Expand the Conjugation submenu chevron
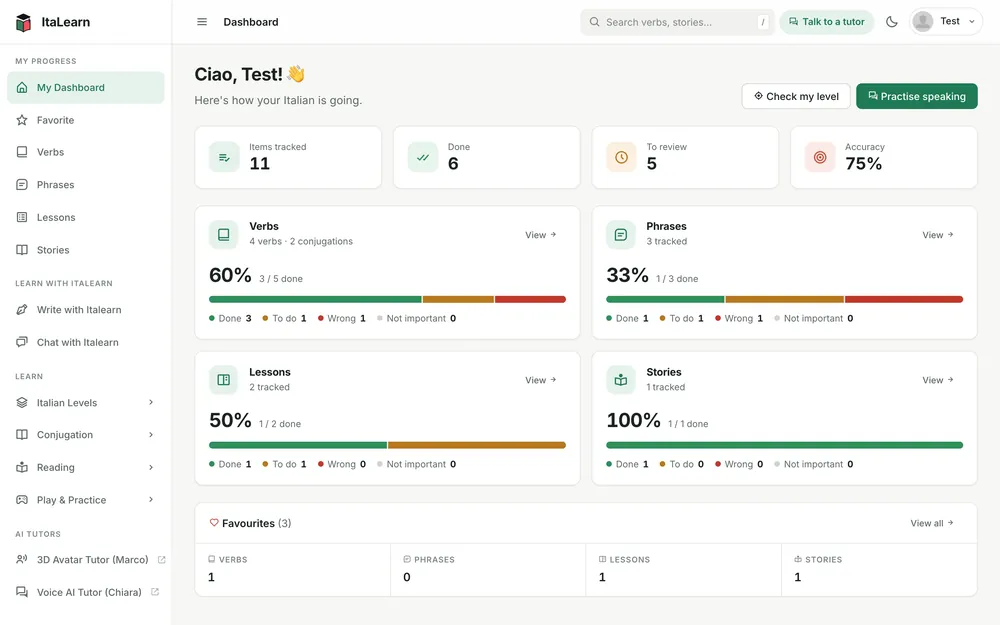This screenshot has width=1000, height=625. click(x=151, y=434)
